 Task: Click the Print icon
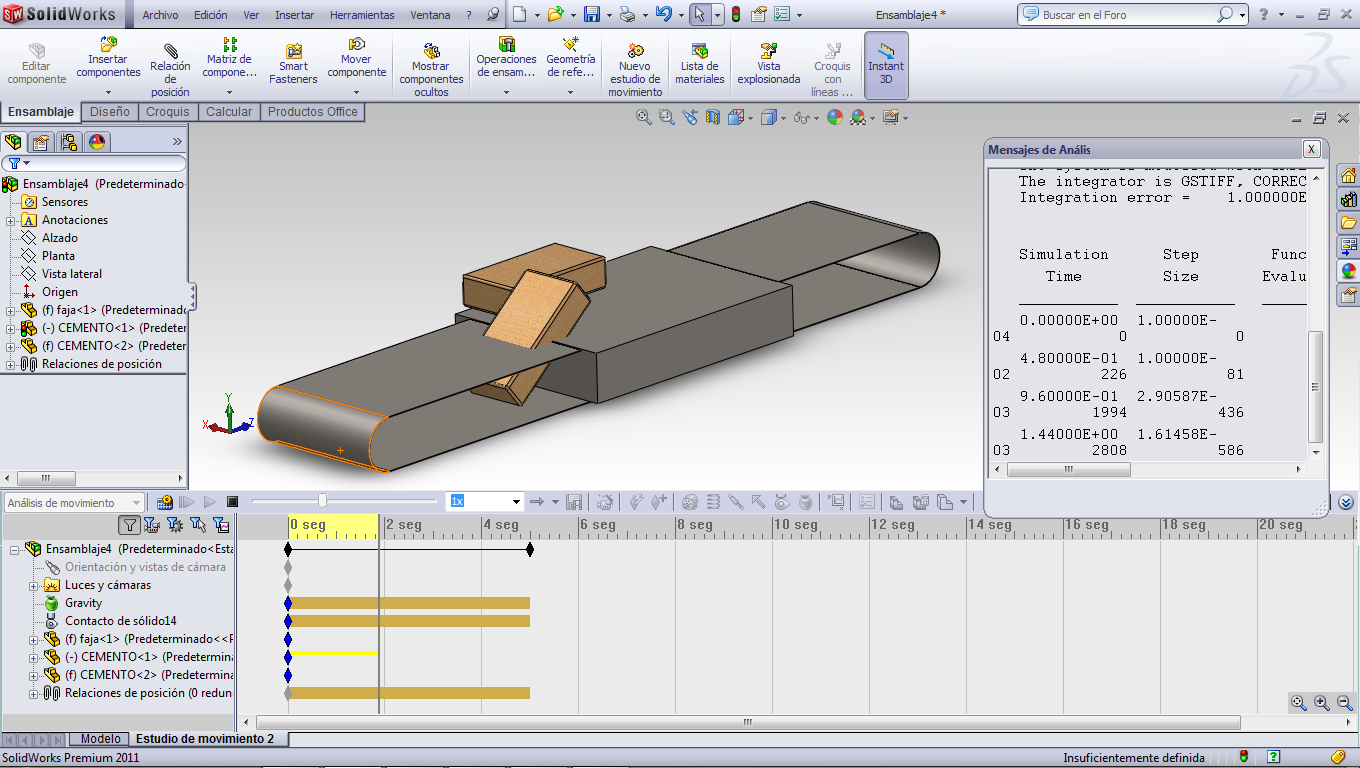627,14
